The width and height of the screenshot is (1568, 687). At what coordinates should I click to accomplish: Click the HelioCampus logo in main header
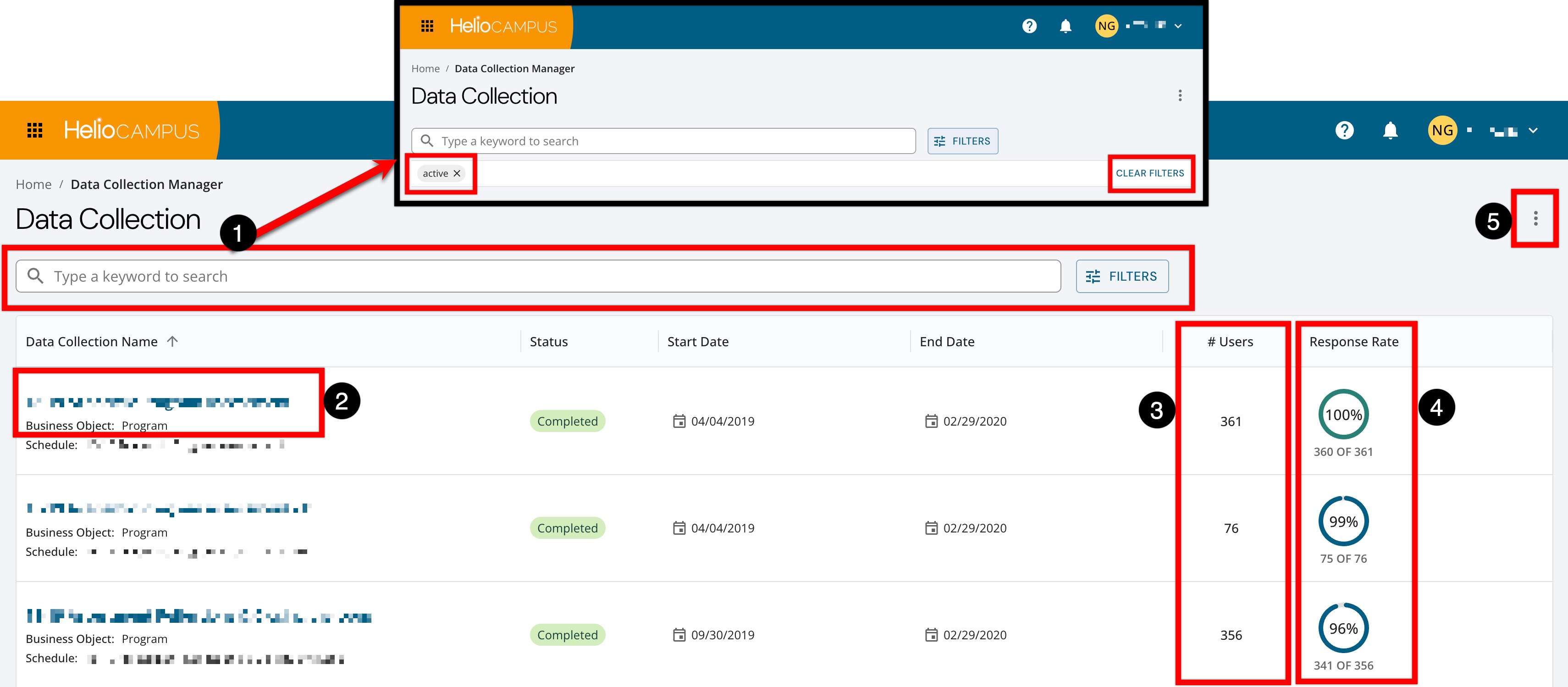(132, 130)
